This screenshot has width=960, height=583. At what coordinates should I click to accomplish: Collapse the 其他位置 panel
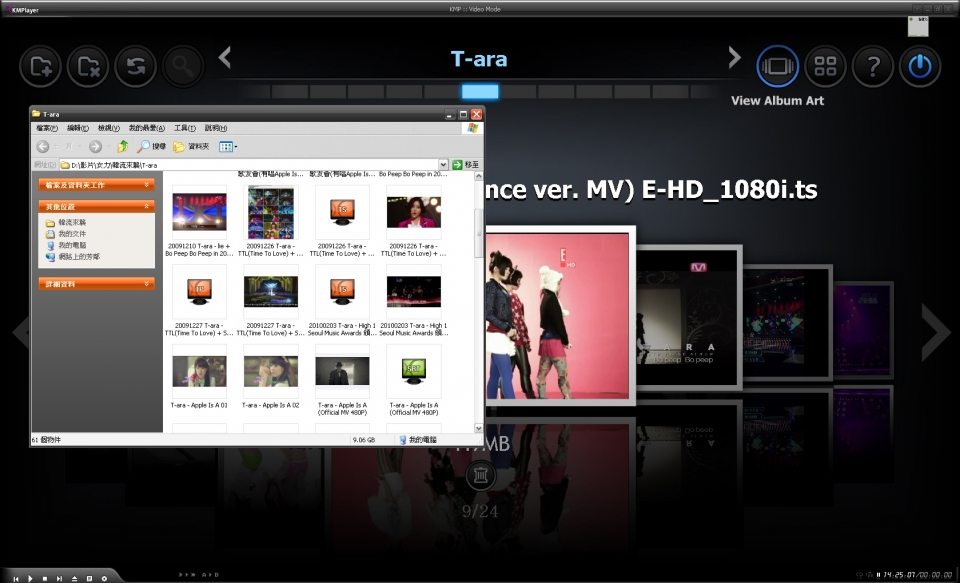pos(97,206)
